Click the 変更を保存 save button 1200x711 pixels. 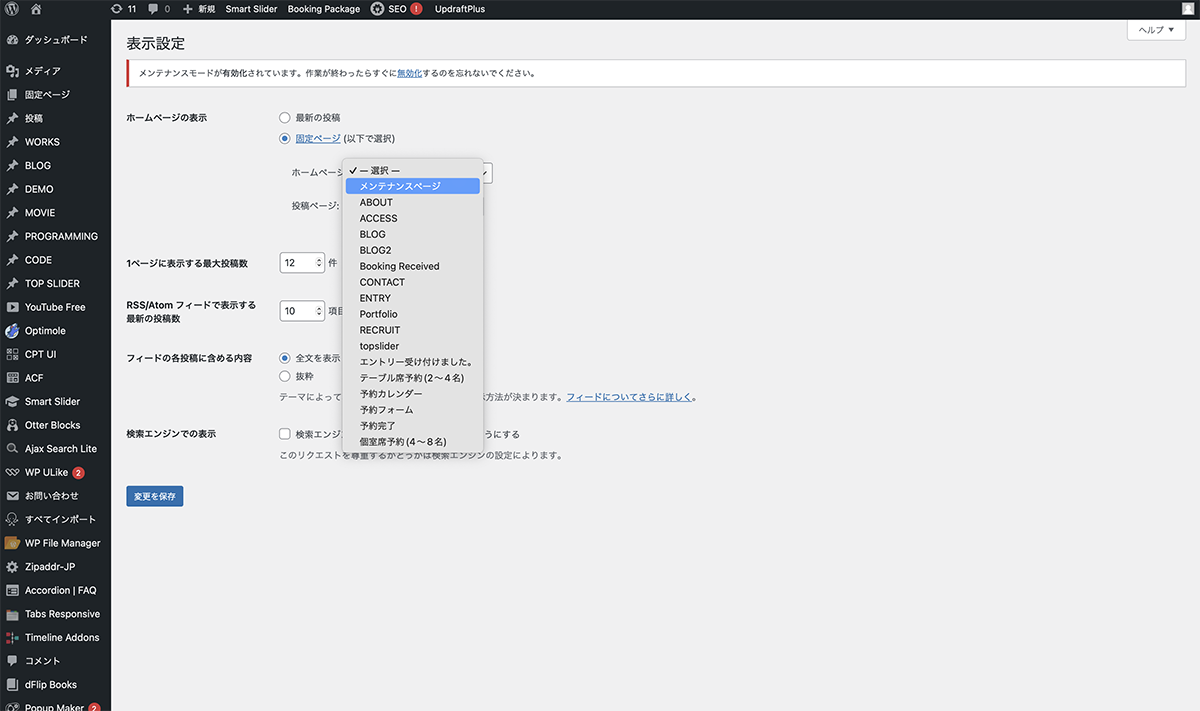pos(155,496)
